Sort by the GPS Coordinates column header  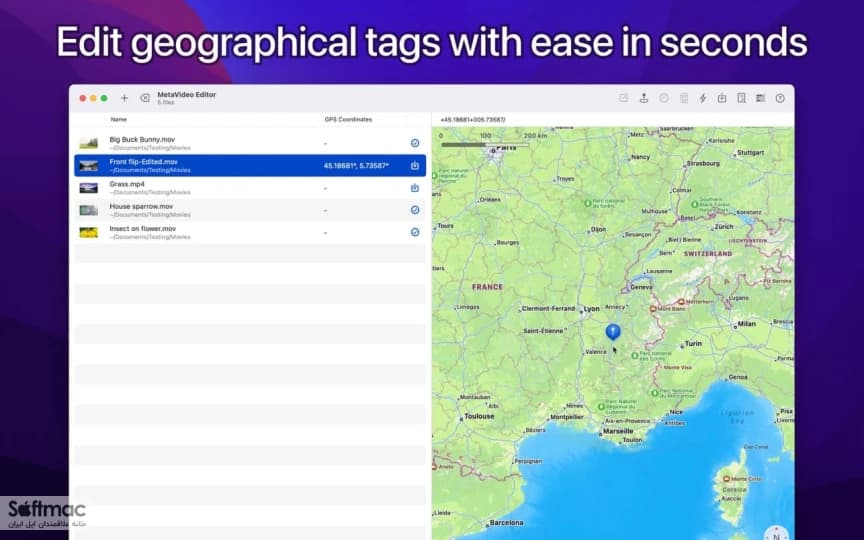(x=348, y=120)
